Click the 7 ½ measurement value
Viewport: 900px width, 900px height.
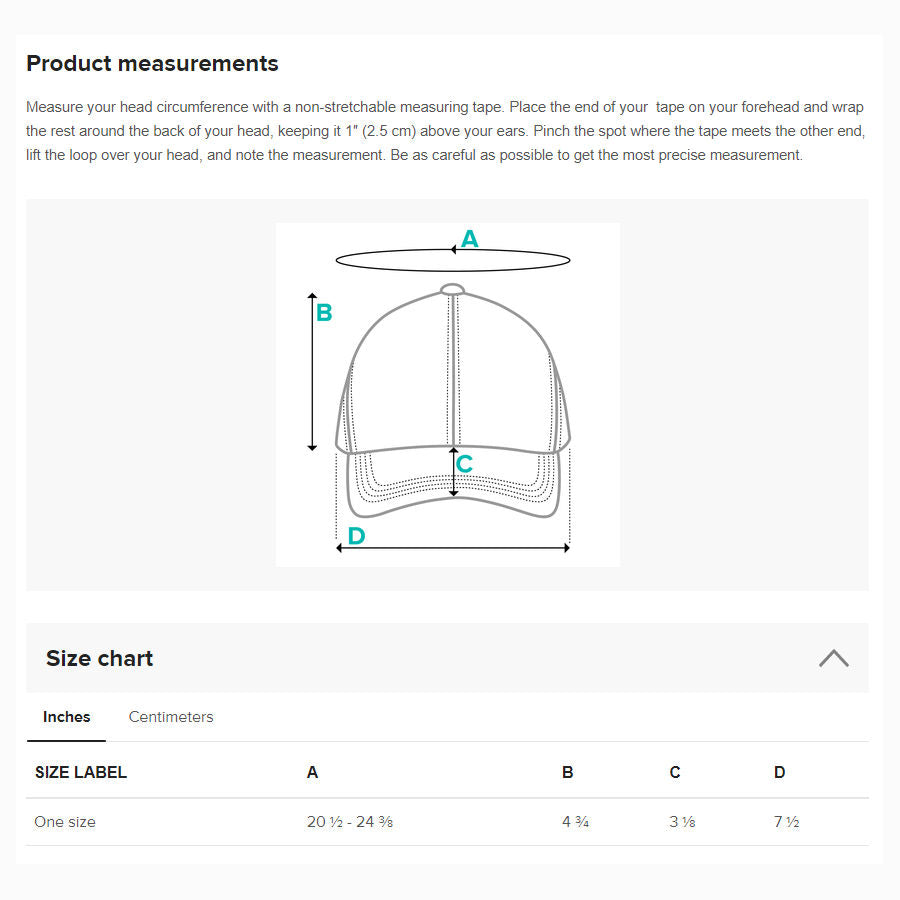tap(786, 822)
